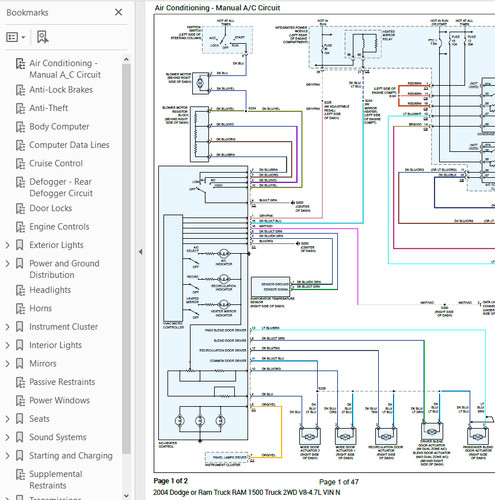The width and height of the screenshot is (495, 500).
Task: Click the Starting and Charging bookmark icon
Action: pyautogui.click(x=20, y=455)
